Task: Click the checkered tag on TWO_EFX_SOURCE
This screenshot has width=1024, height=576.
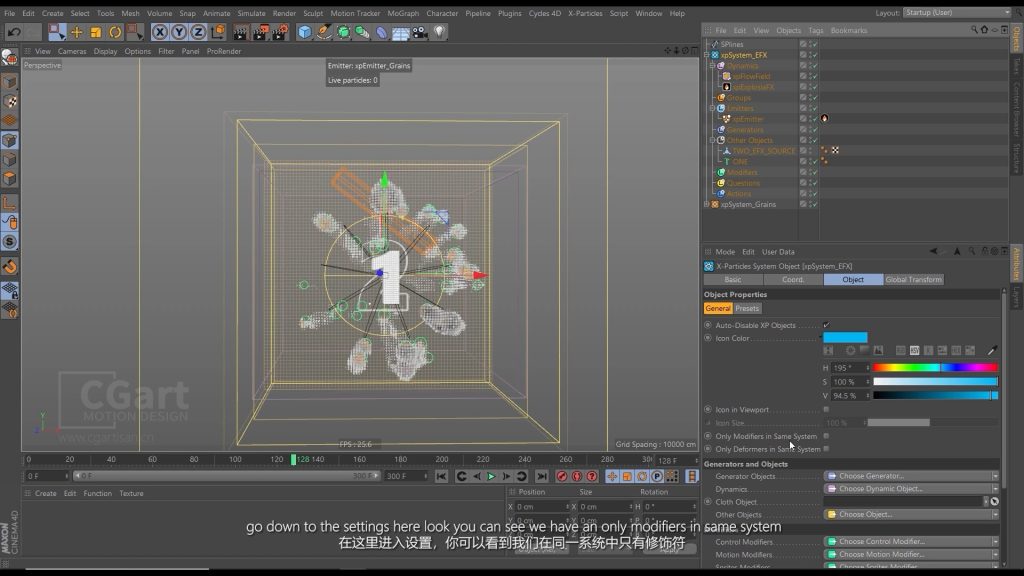Action: [x=835, y=150]
